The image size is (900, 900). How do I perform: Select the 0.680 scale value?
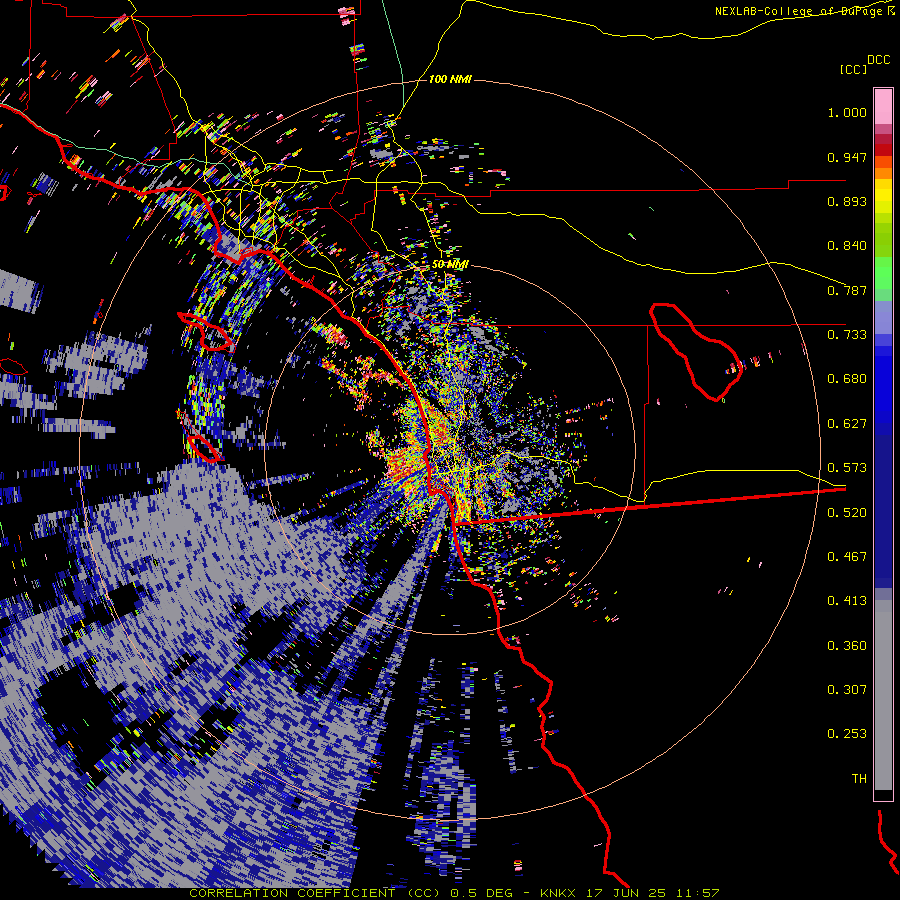847,379
